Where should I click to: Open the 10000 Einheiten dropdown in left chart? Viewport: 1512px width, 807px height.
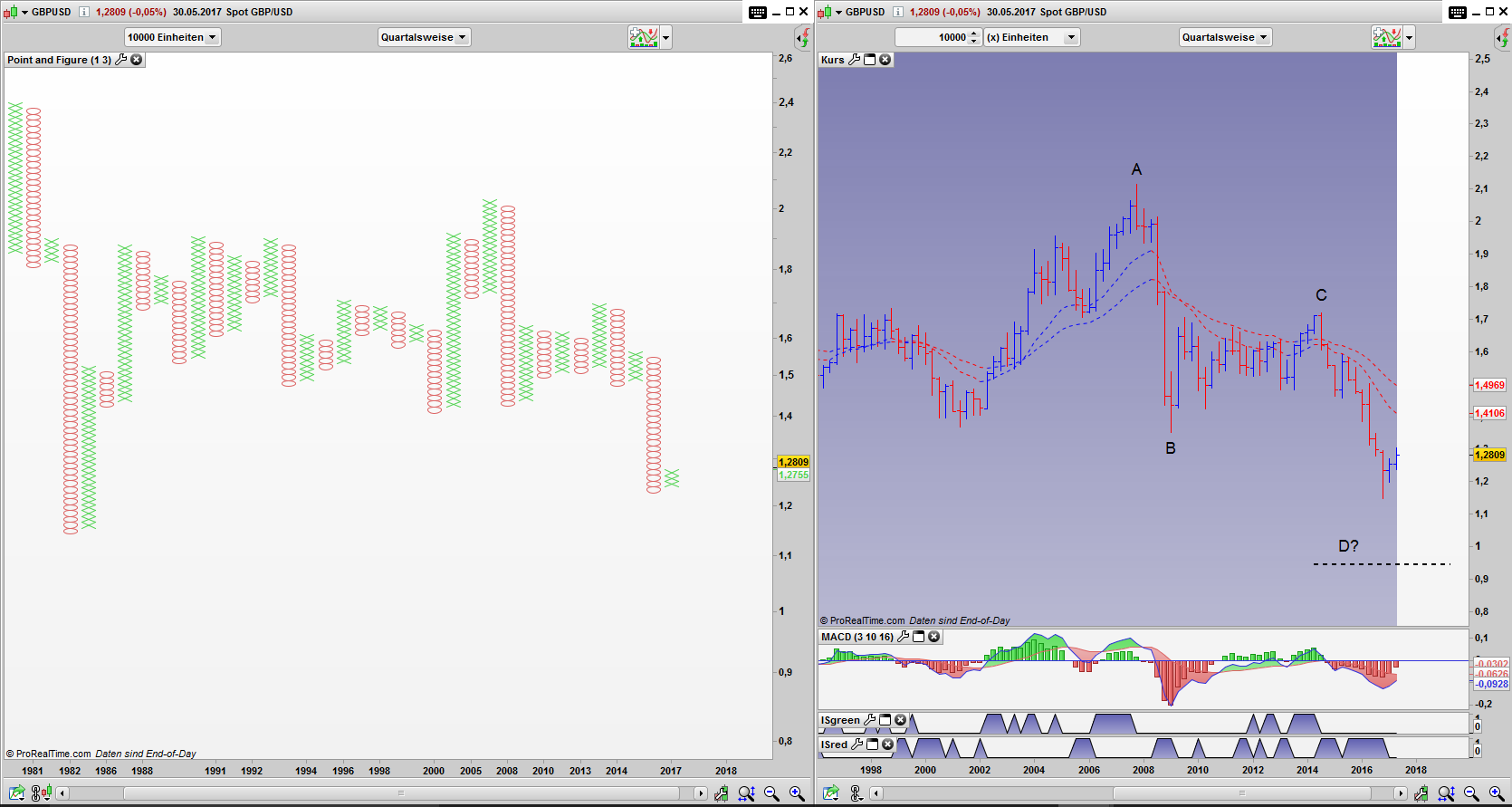click(172, 37)
